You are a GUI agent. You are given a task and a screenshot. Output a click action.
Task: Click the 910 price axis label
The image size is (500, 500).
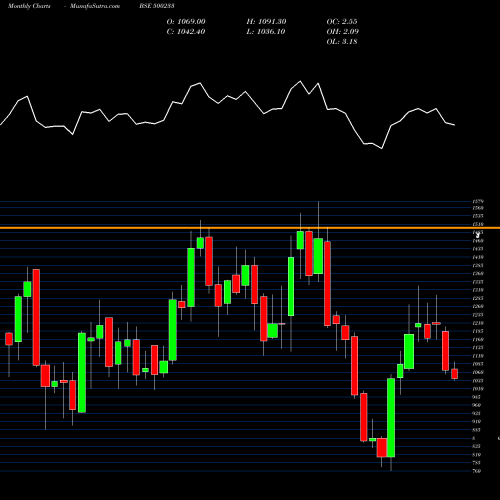pyautogui.click(x=477, y=422)
